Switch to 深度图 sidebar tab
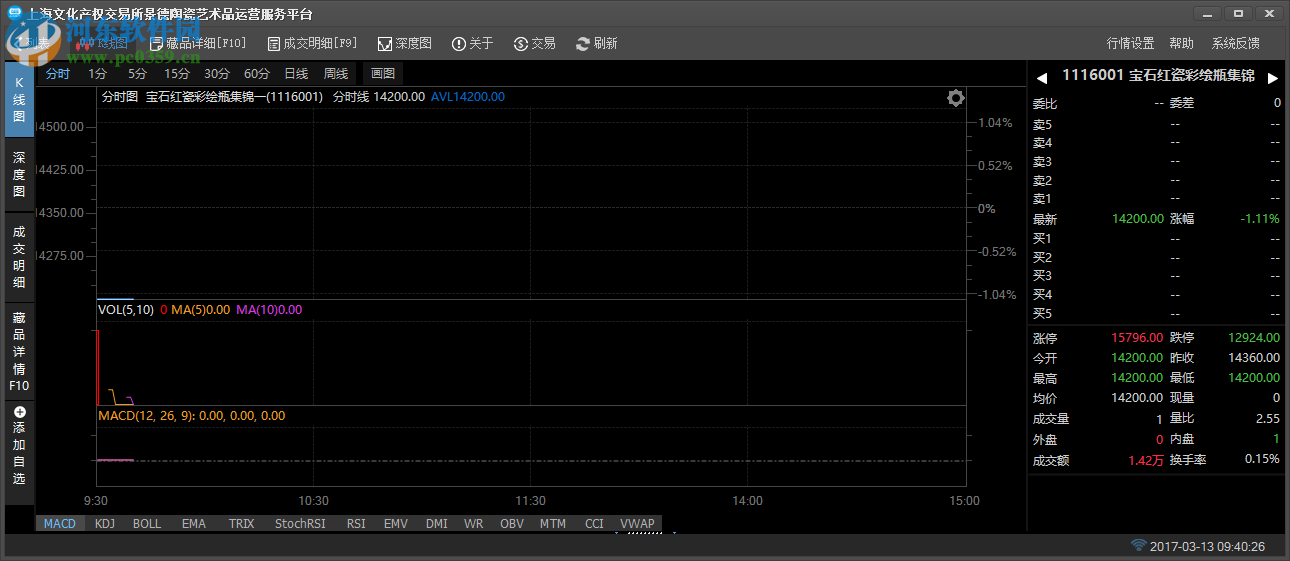The width and height of the screenshot is (1290, 561). point(19,174)
